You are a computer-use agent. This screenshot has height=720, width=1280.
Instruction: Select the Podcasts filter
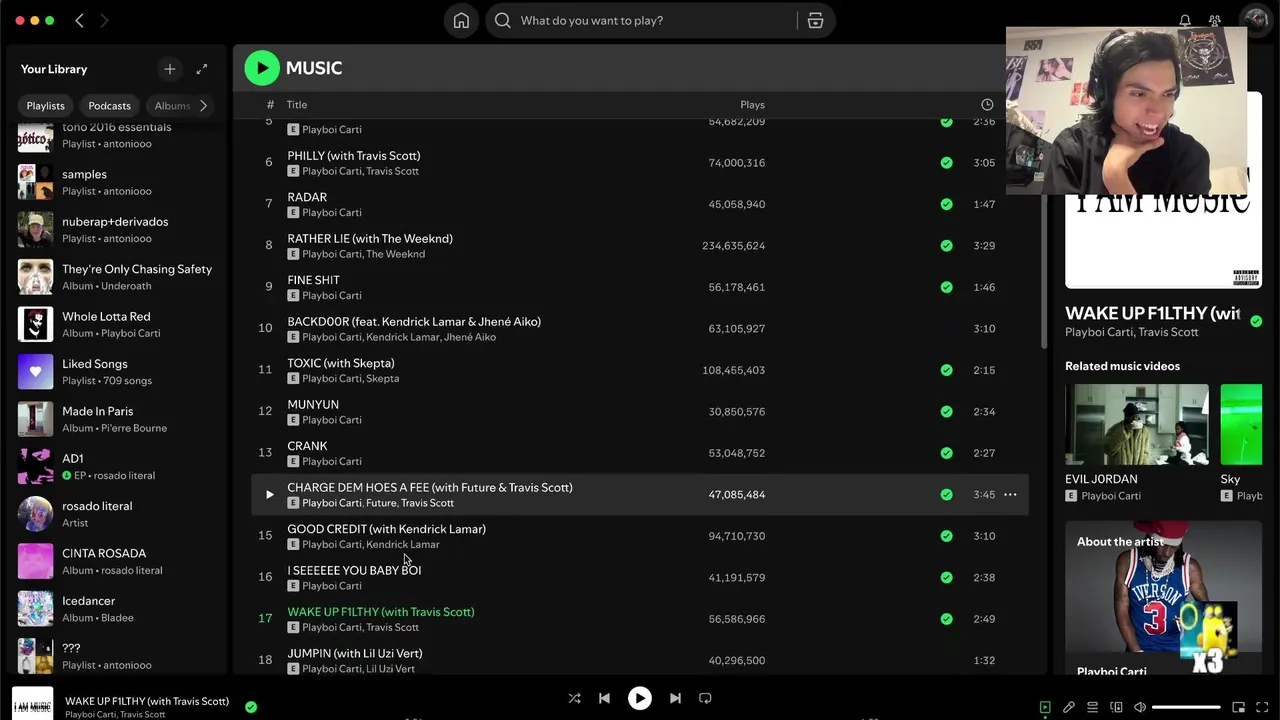(109, 105)
